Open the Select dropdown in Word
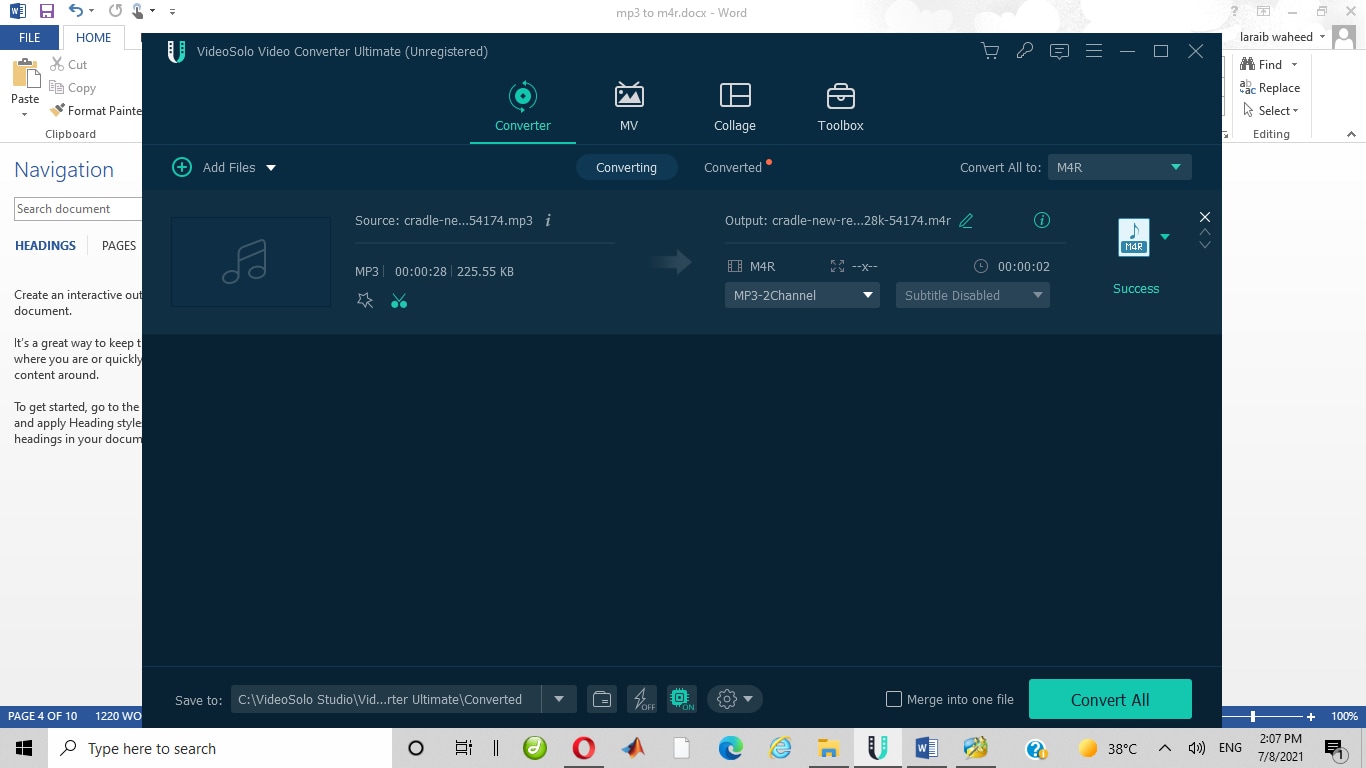 [x=1271, y=111]
